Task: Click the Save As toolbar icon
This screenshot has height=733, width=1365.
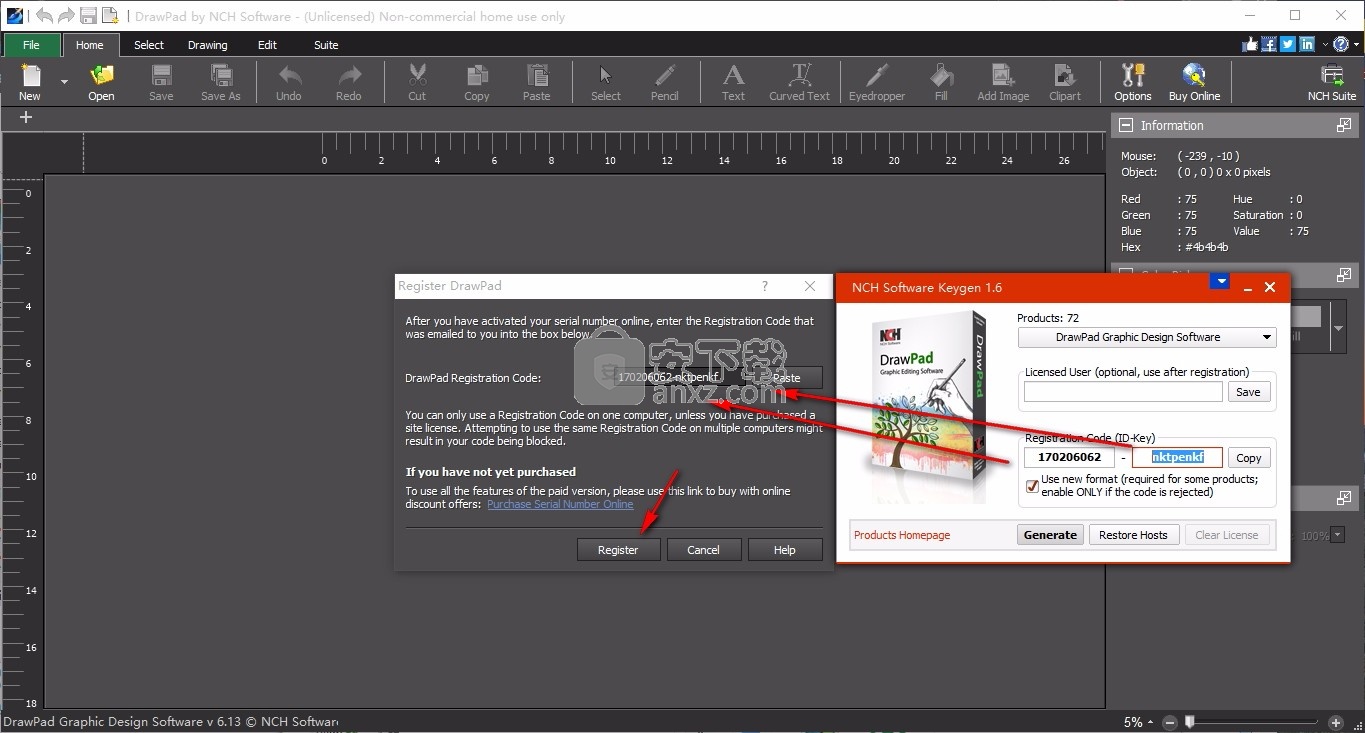Action: pyautogui.click(x=220, y=82)
